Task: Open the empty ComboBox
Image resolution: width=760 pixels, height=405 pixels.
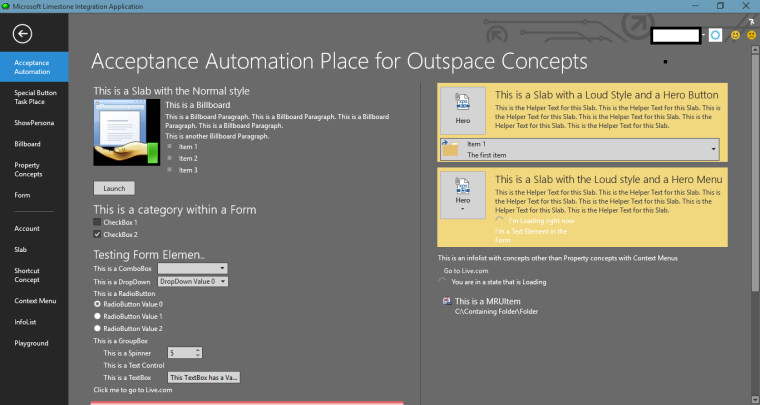Action: point(193,268)
